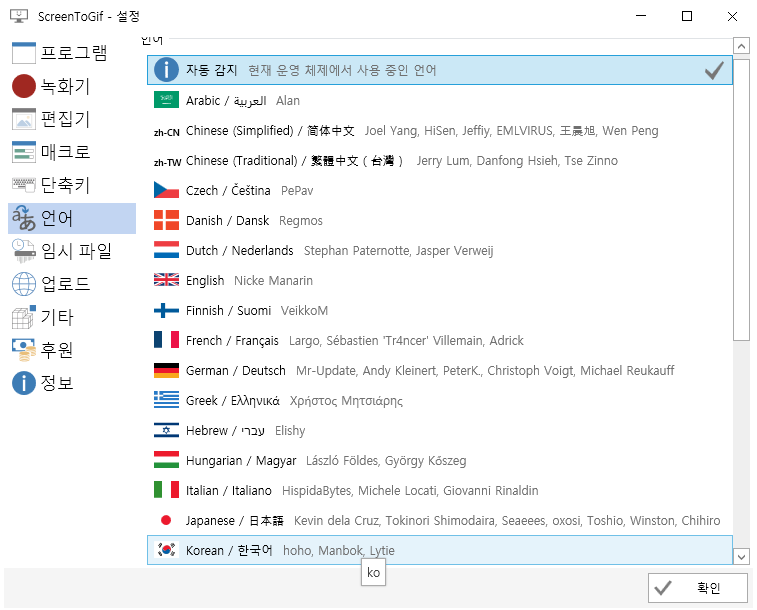
Task: Click the 자동 감지 info icon
Action: (x=167, y=70)
